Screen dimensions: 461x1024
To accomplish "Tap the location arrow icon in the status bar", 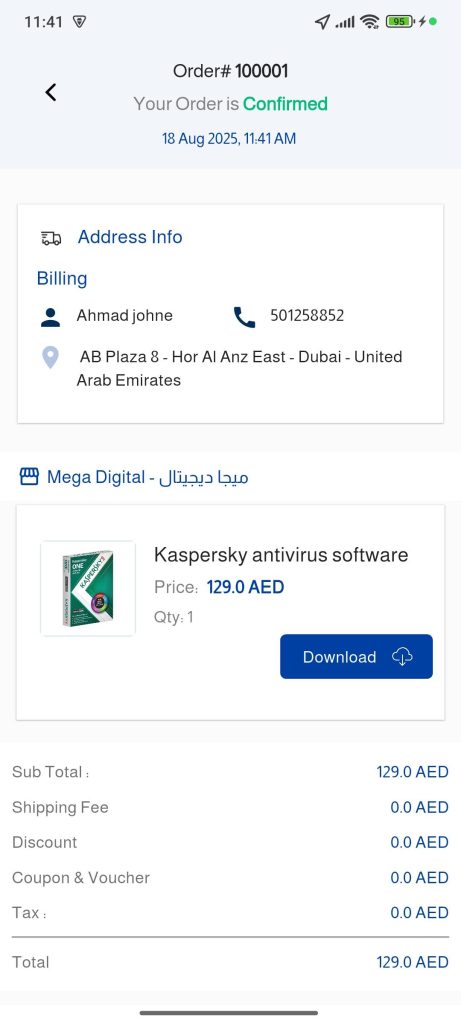I will [x=321, y=22].
